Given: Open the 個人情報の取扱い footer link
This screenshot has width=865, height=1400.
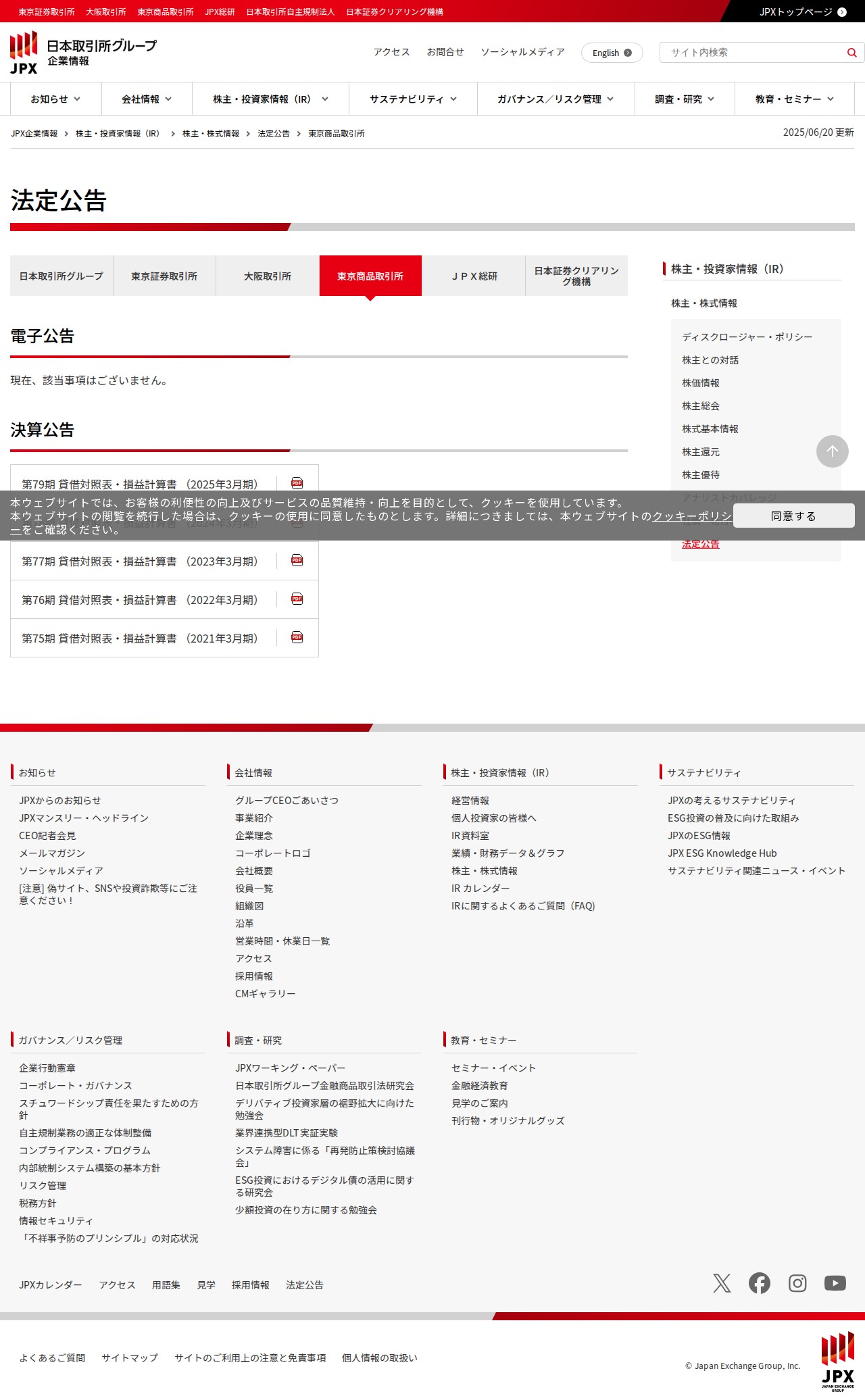Looking at the screenshot, I should pos(380,1358).
